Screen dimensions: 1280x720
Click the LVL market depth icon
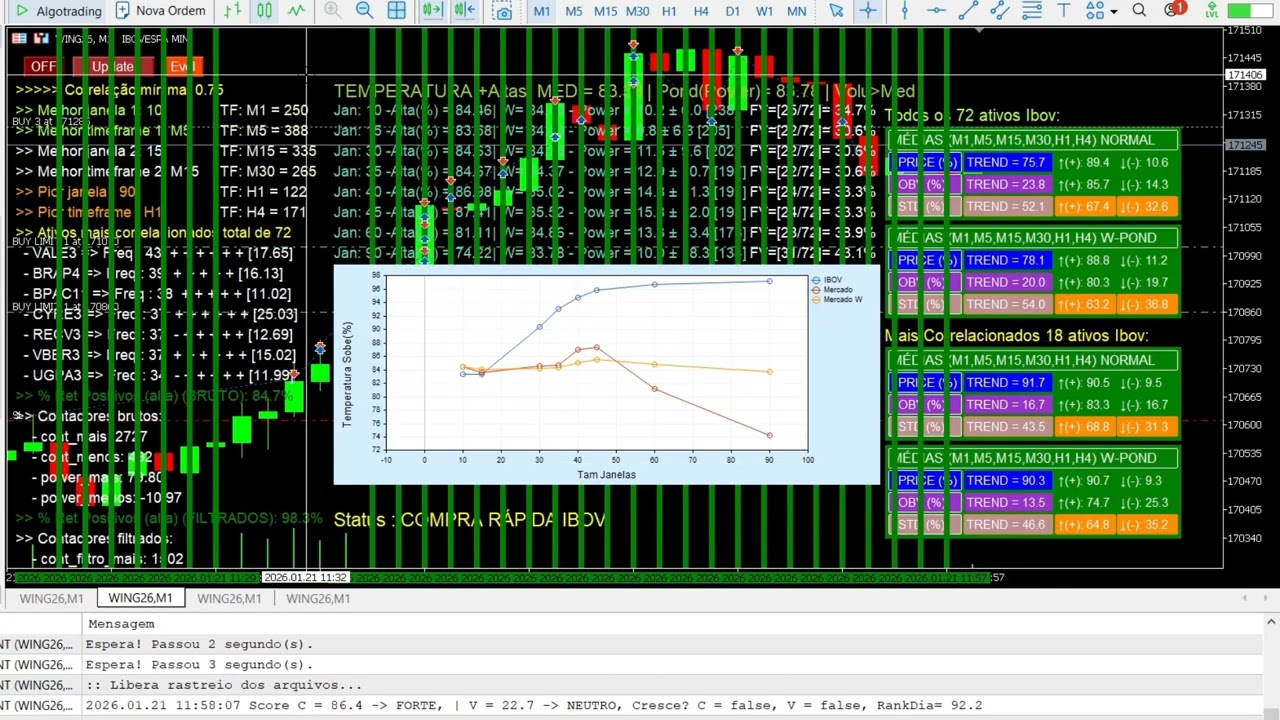[1212, 11]
